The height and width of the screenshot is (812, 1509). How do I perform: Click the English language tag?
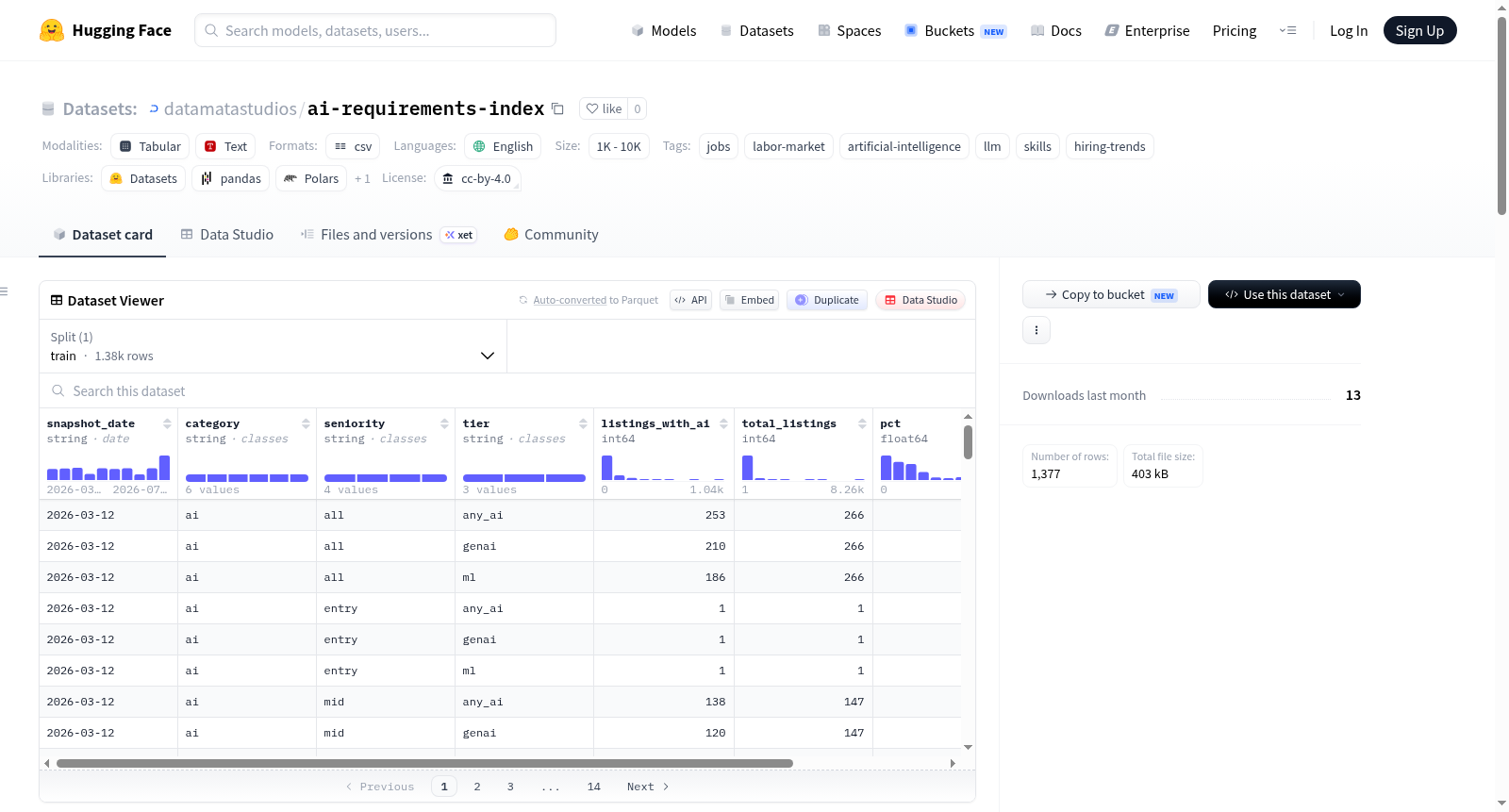503,146
